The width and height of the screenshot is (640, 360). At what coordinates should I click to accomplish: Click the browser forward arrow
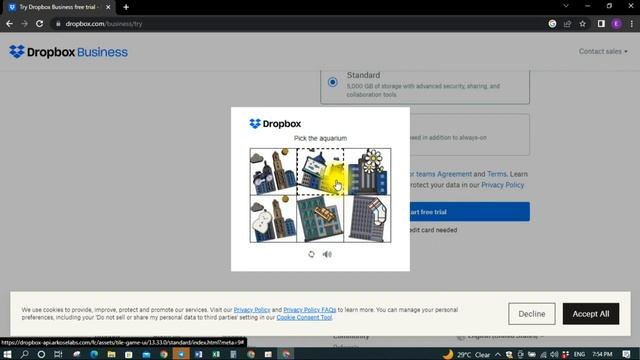(x=24, y=24)
